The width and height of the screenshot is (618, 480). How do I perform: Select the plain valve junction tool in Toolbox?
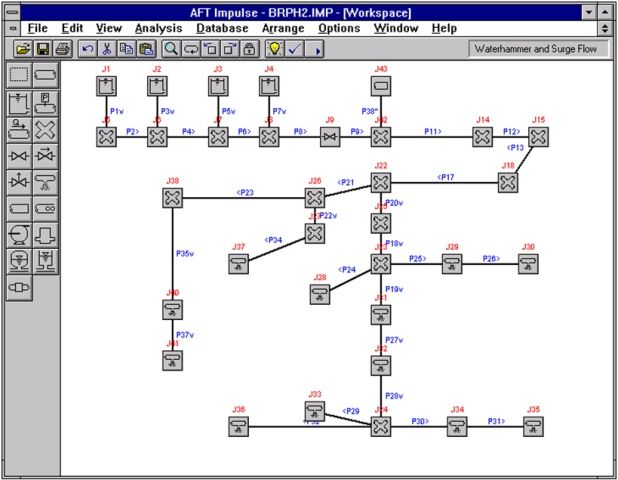coord(19,156)
